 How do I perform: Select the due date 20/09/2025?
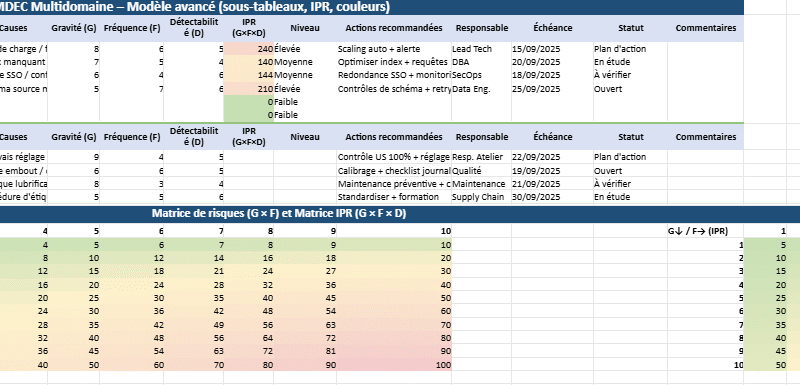click(553, 62)
